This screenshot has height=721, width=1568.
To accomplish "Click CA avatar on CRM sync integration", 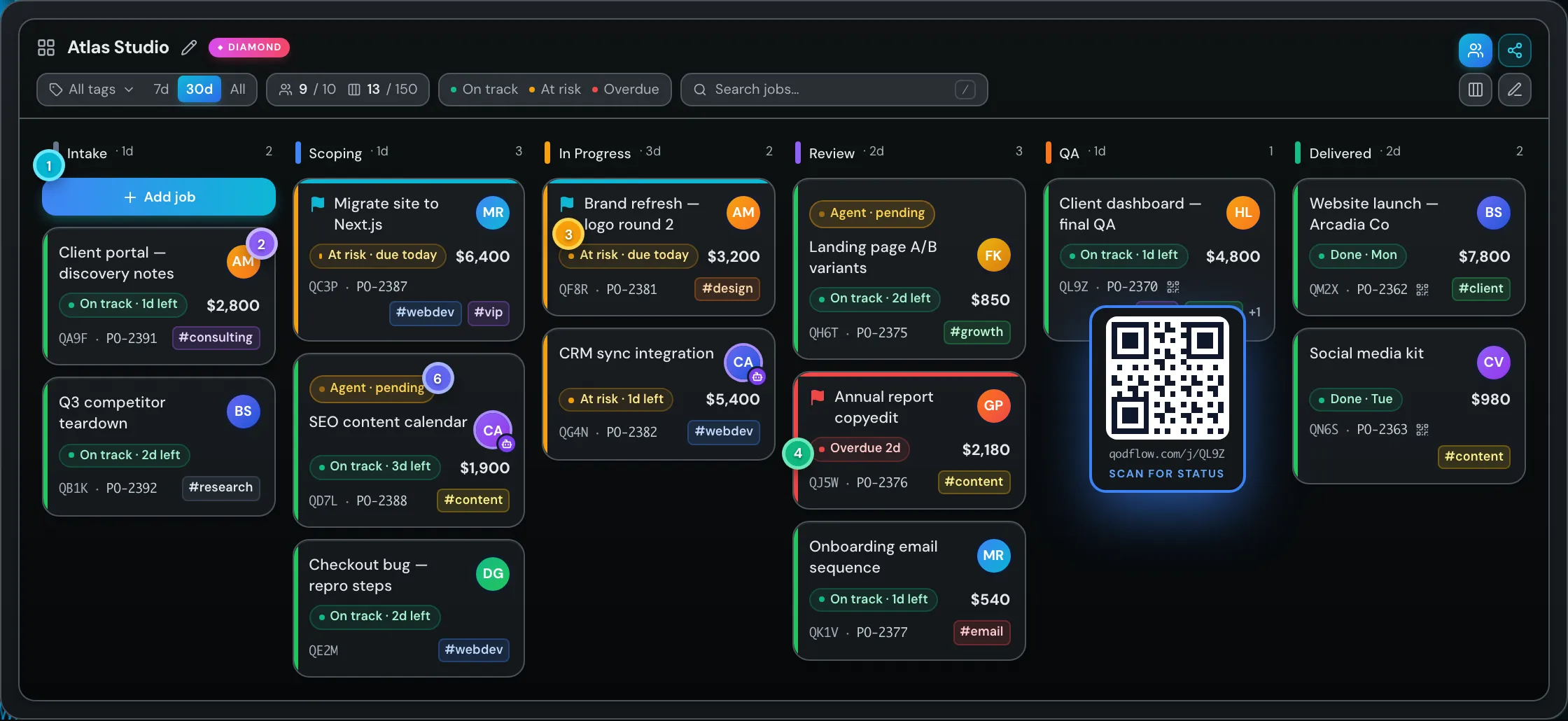I will [x=743, y=363].
